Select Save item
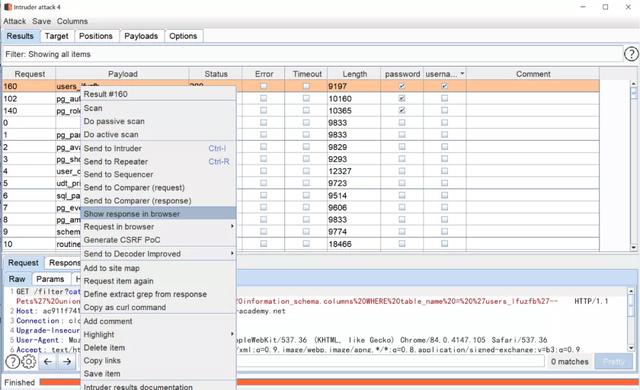640x390 pixels. [159, 374]
